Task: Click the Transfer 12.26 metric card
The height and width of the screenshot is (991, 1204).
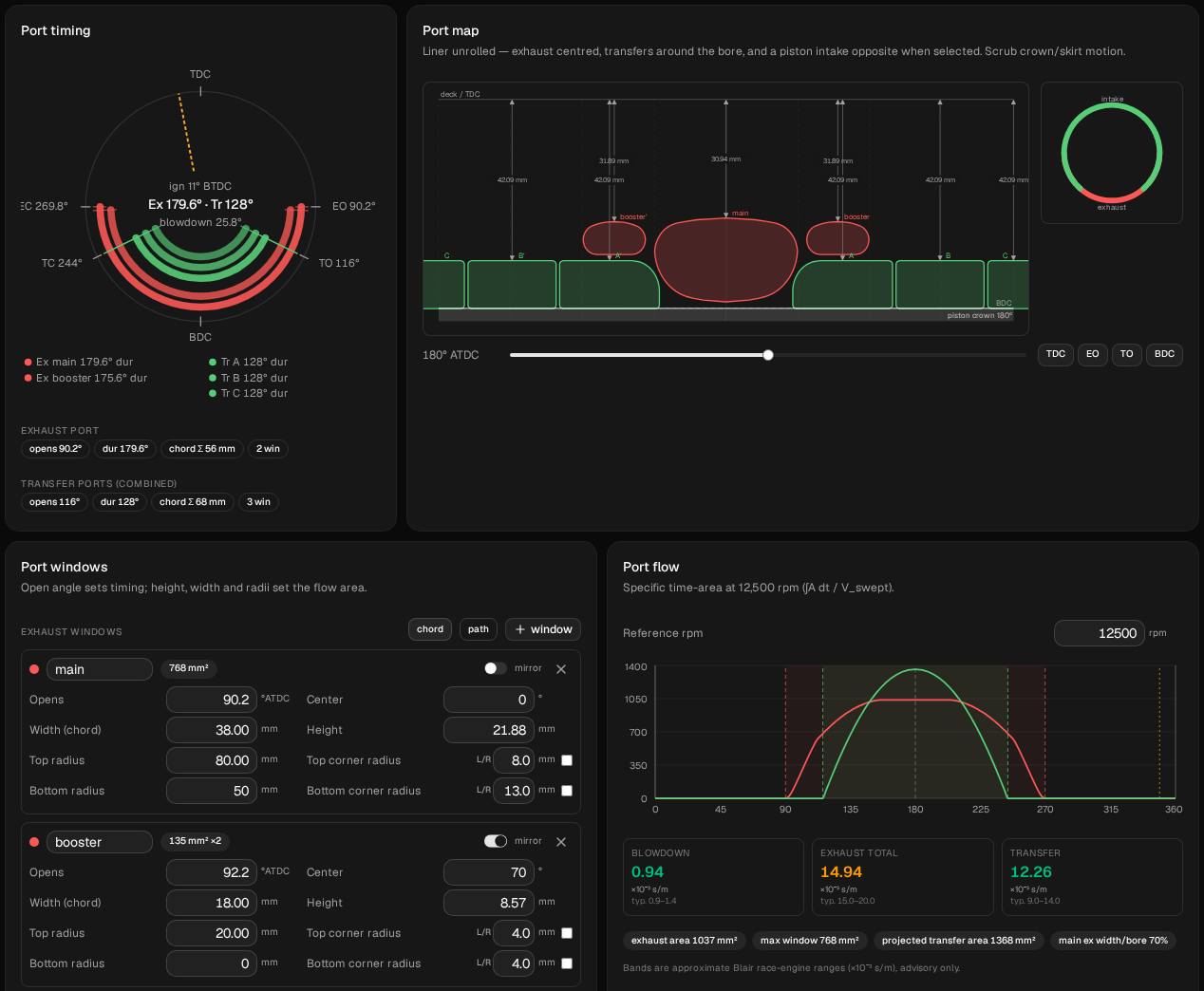Action: click(1092, 877)
